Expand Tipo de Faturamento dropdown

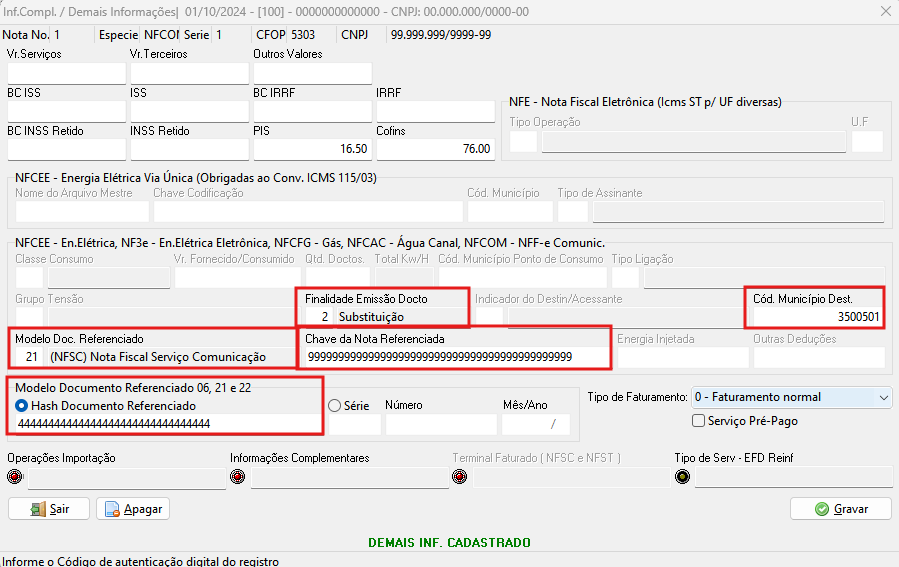(884, 397)
